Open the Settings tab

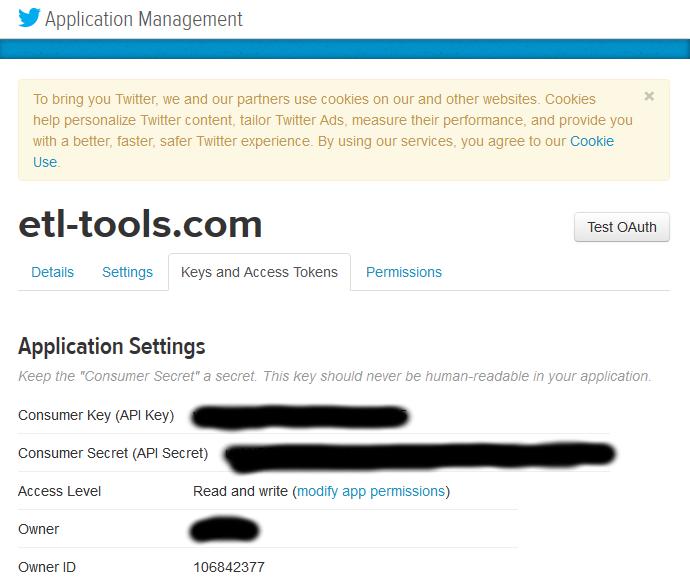click(127, 272)
